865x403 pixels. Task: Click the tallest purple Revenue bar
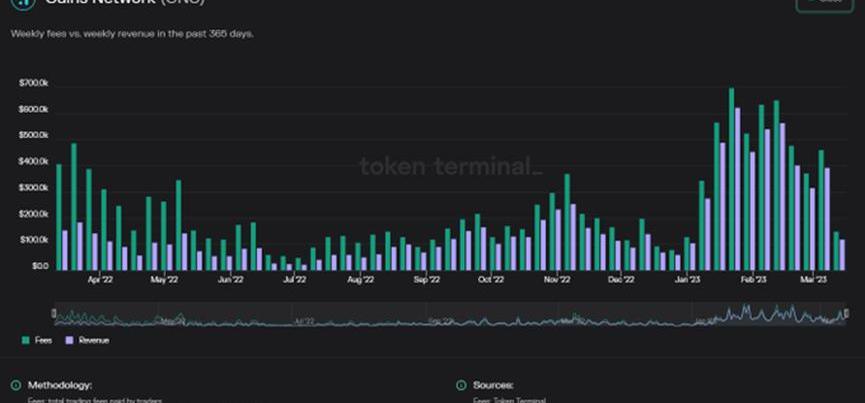[738, 188]
